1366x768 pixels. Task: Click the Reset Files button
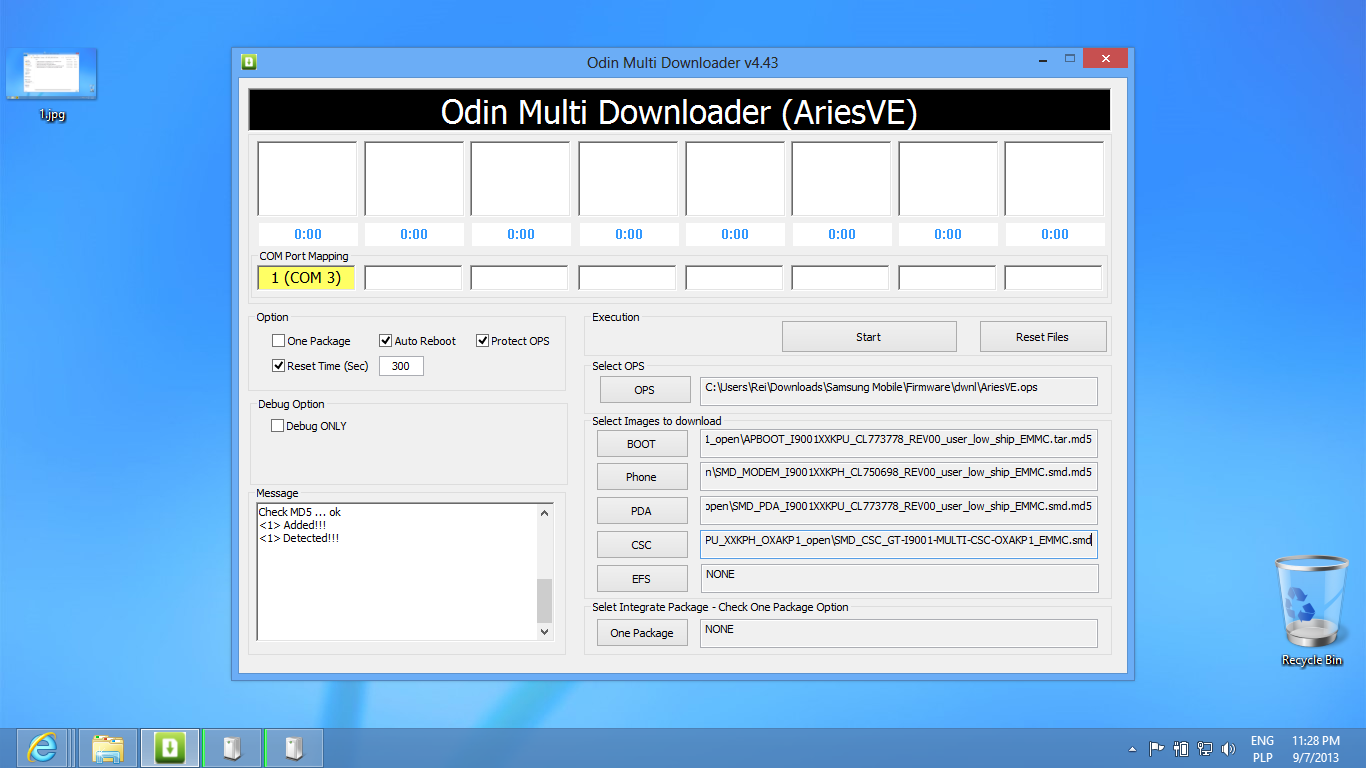pos(1043,337)
